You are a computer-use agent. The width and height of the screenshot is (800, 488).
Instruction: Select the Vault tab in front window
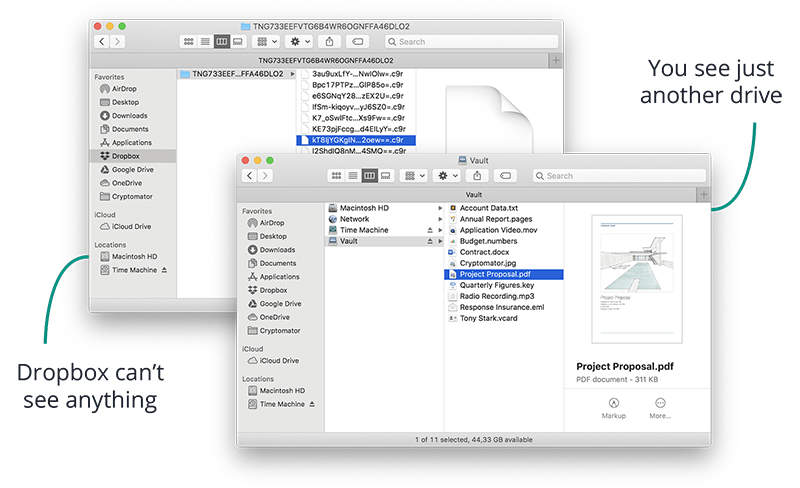click(x=473, y=194)
